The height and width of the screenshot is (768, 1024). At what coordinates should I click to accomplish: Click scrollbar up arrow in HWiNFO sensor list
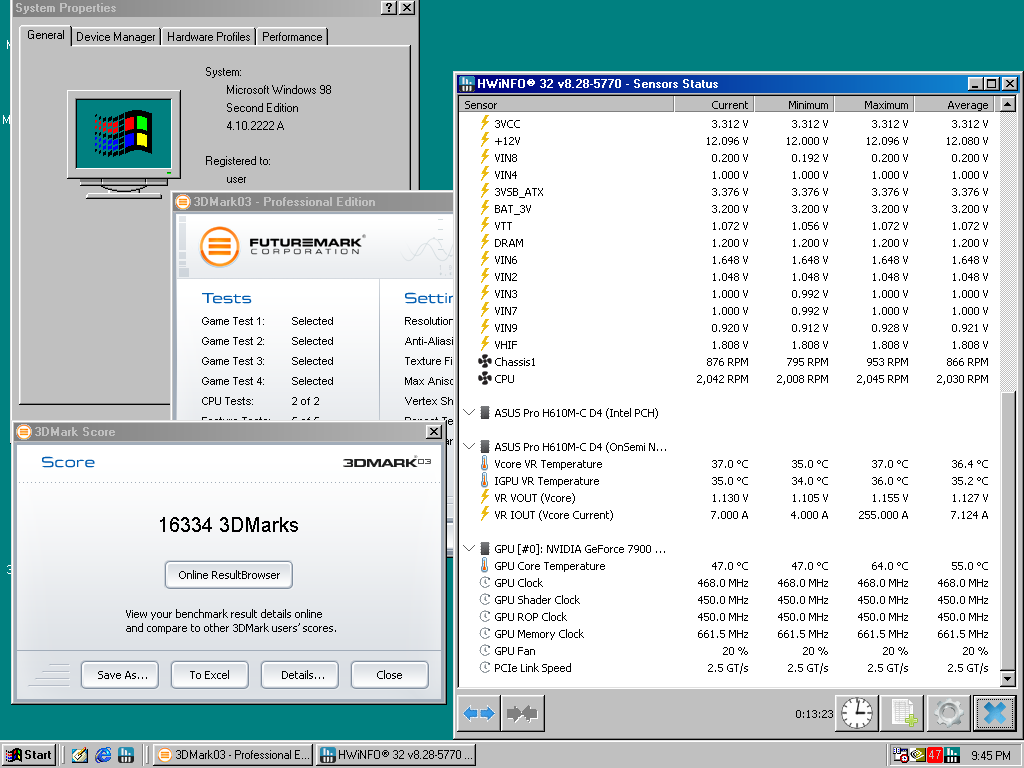tap(1007, 104)
